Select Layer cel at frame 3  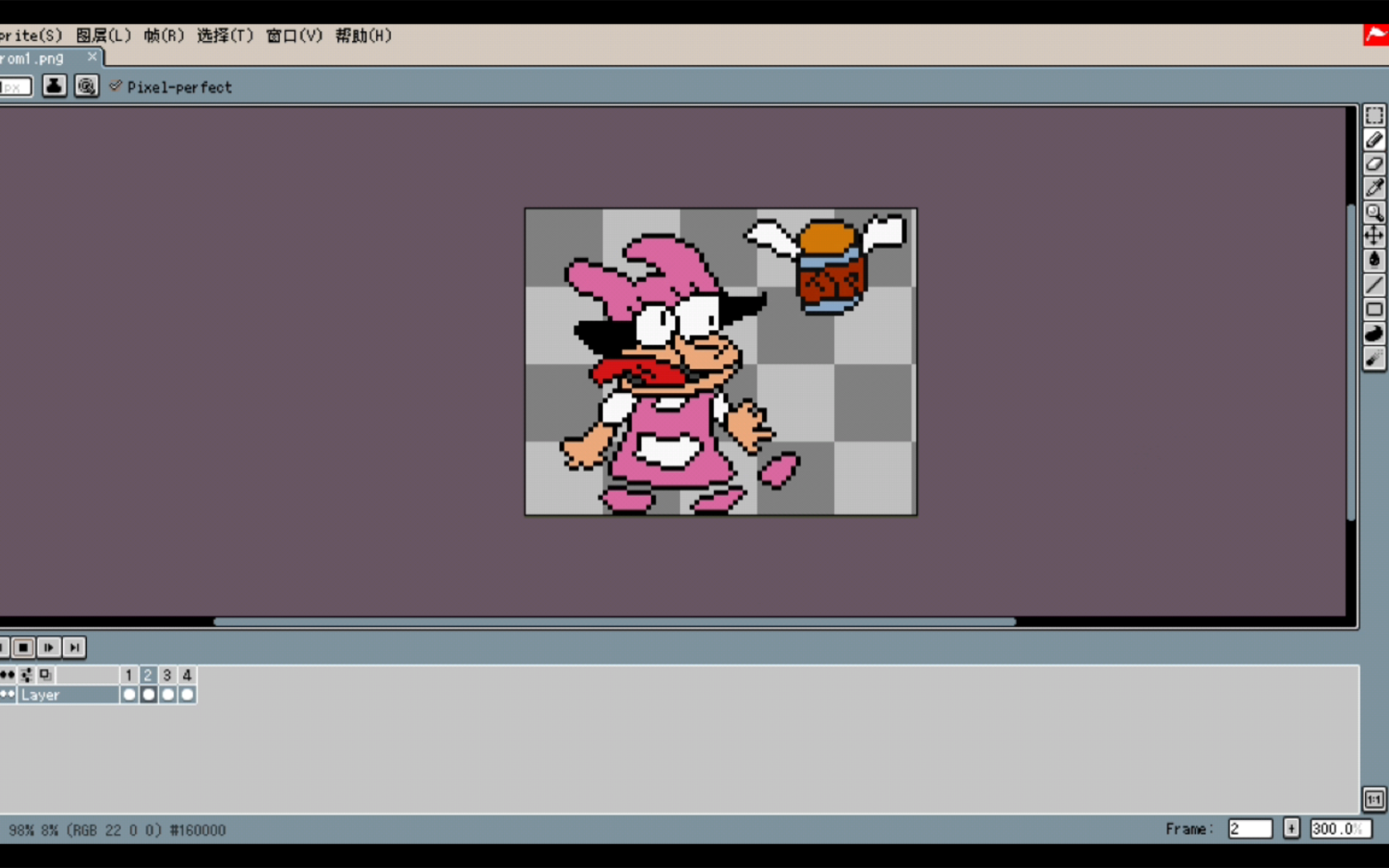[167, 694]
